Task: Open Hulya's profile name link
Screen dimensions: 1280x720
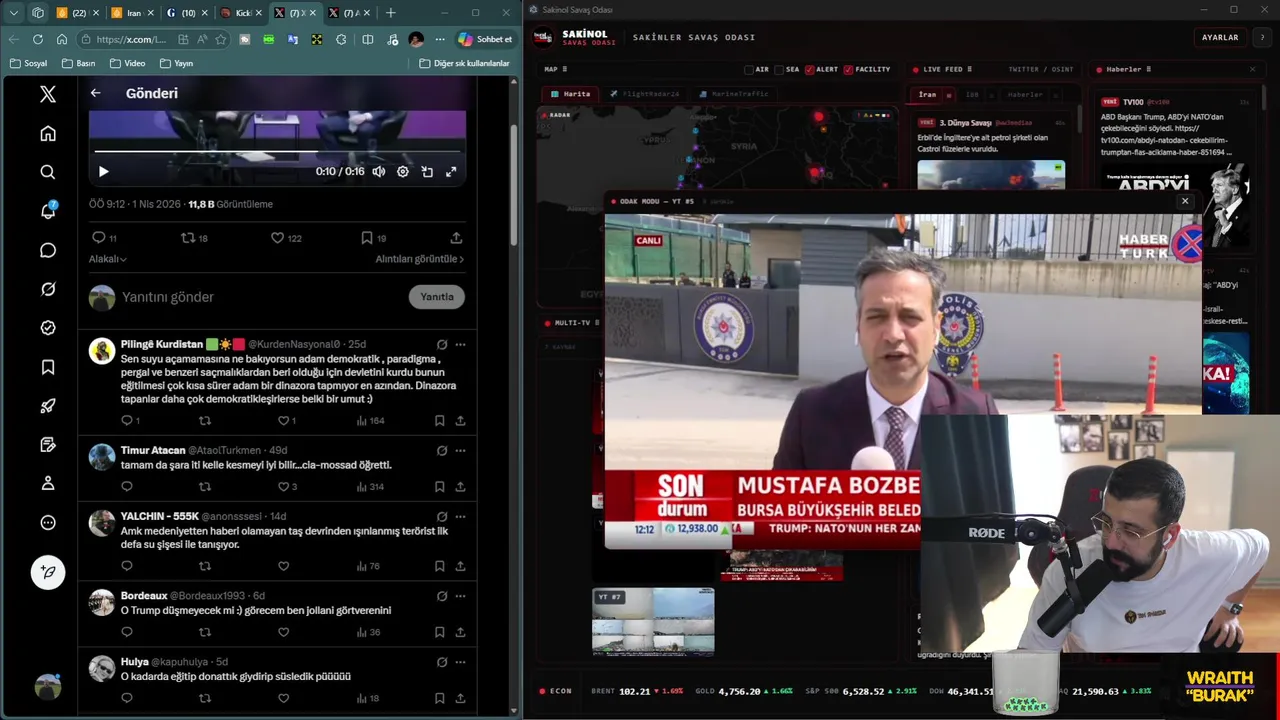Action: pos(134,662)
